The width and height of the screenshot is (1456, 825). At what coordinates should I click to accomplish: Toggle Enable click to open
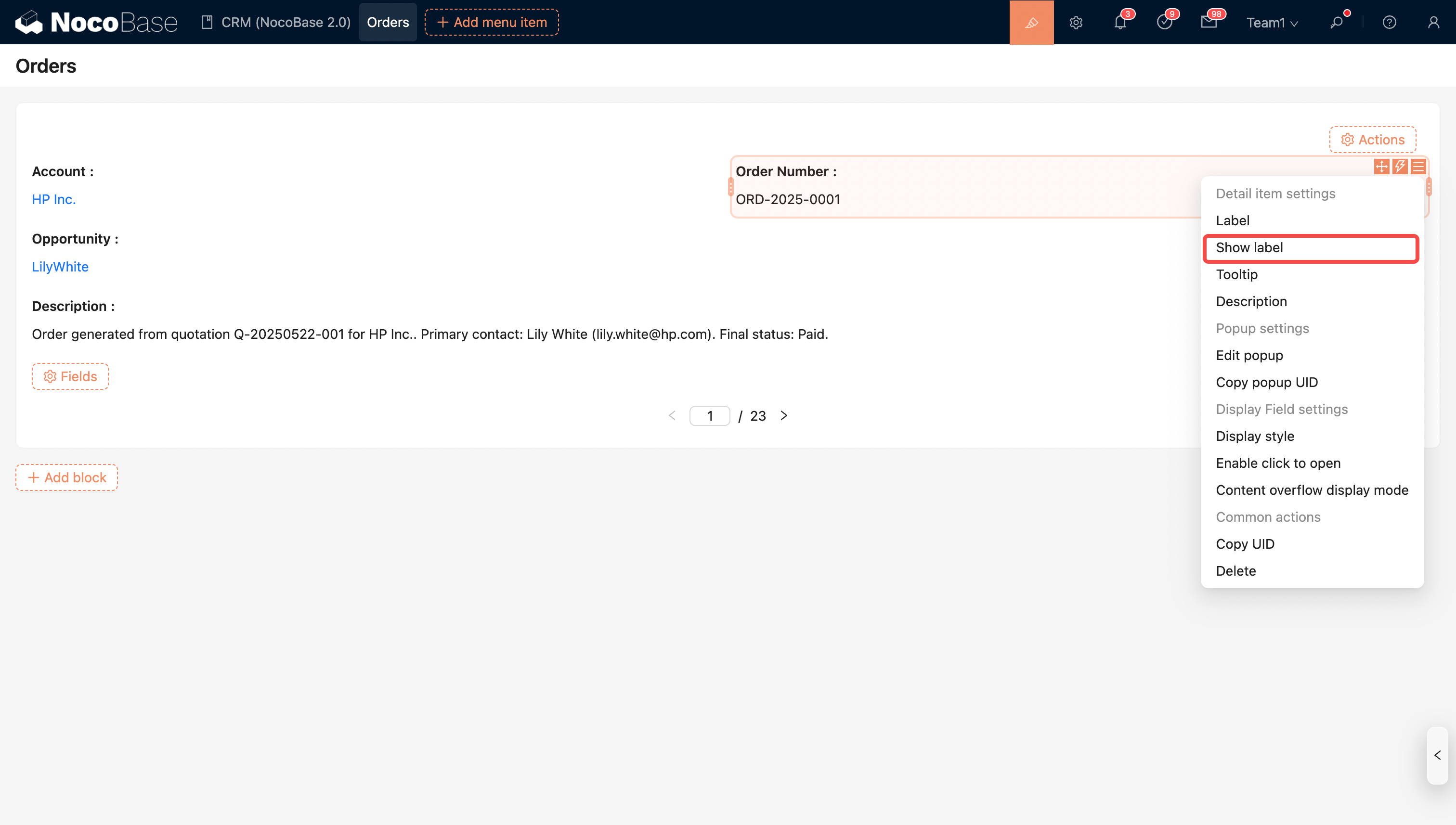click(x=1278, y=463)
